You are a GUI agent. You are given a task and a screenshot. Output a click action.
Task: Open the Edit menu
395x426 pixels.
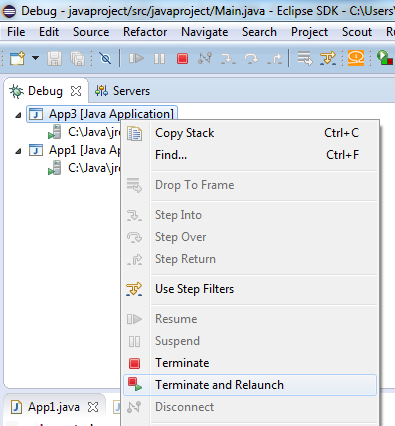(49, 32)
